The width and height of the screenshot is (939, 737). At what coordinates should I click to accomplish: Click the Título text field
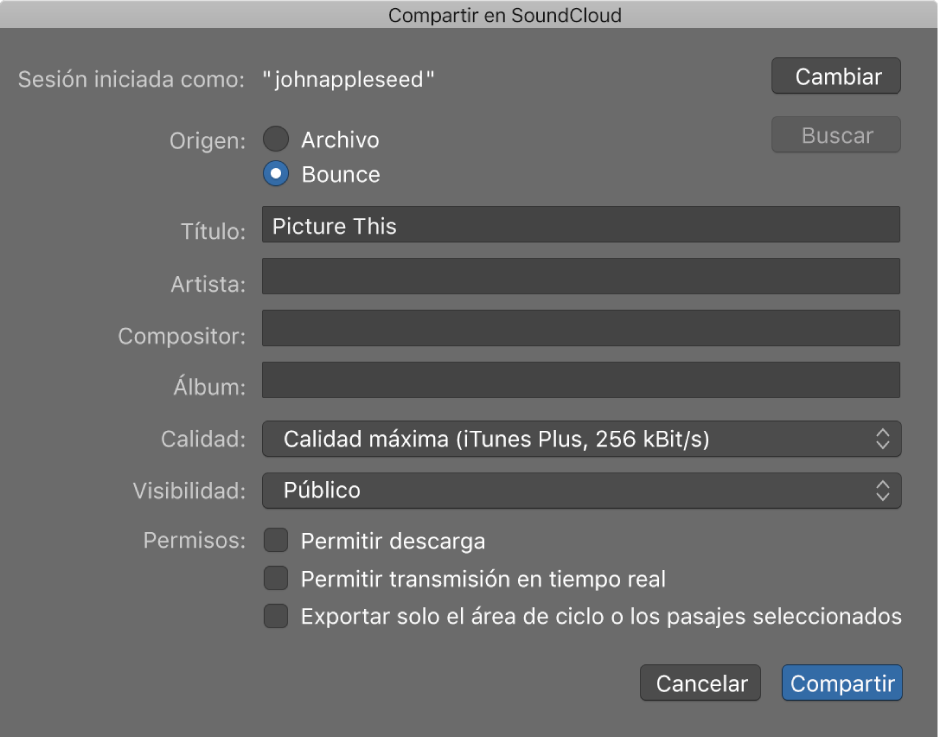click(580, 225)
